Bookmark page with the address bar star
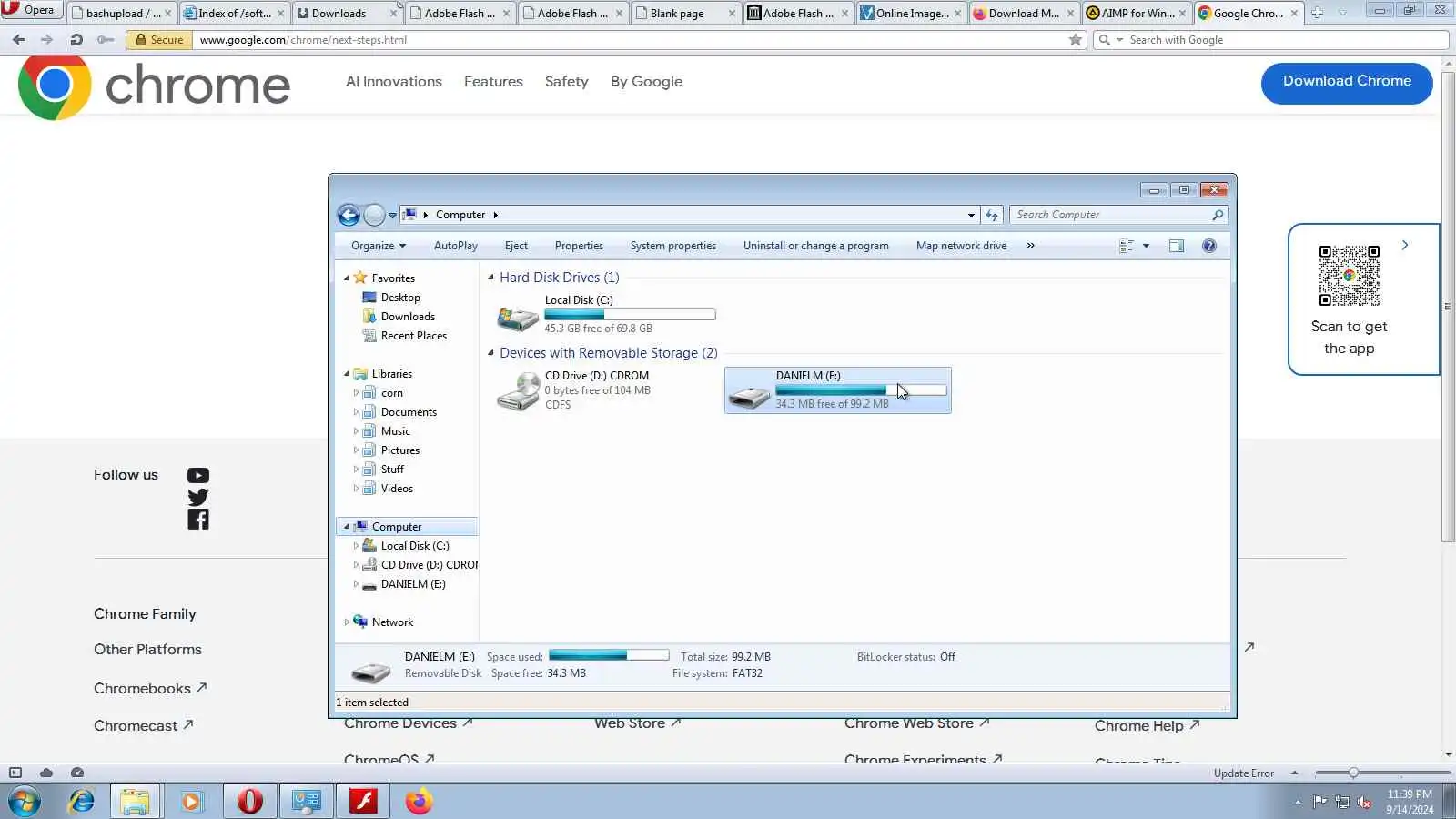Screen dimensions: 1456x819 (1076, 40)
